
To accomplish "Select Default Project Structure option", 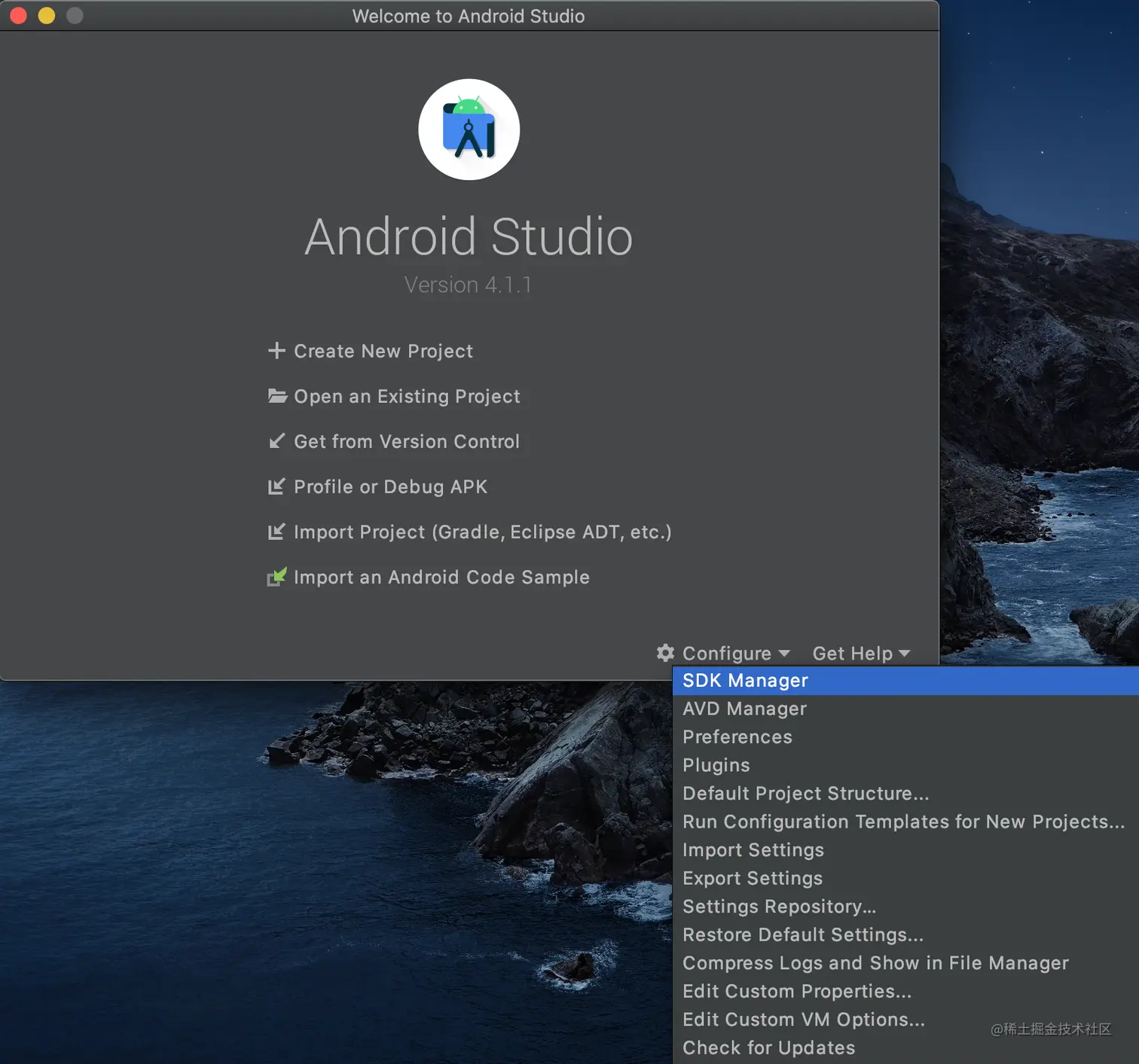I will click(805, 794).
